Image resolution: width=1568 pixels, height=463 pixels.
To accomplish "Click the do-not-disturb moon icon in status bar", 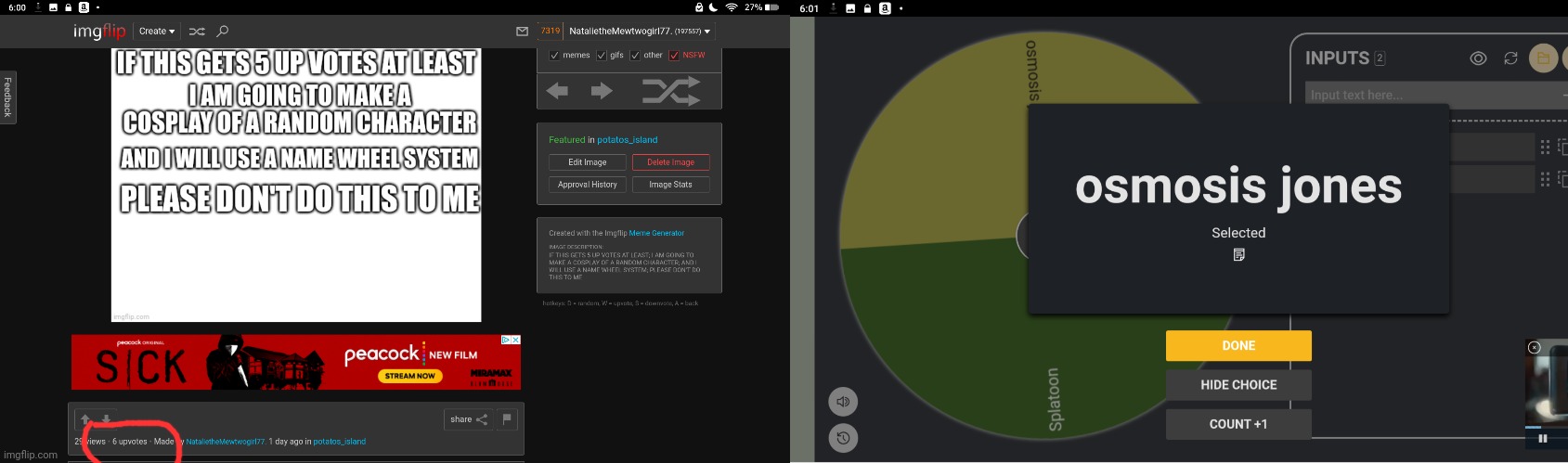I will tap(712, 6).
